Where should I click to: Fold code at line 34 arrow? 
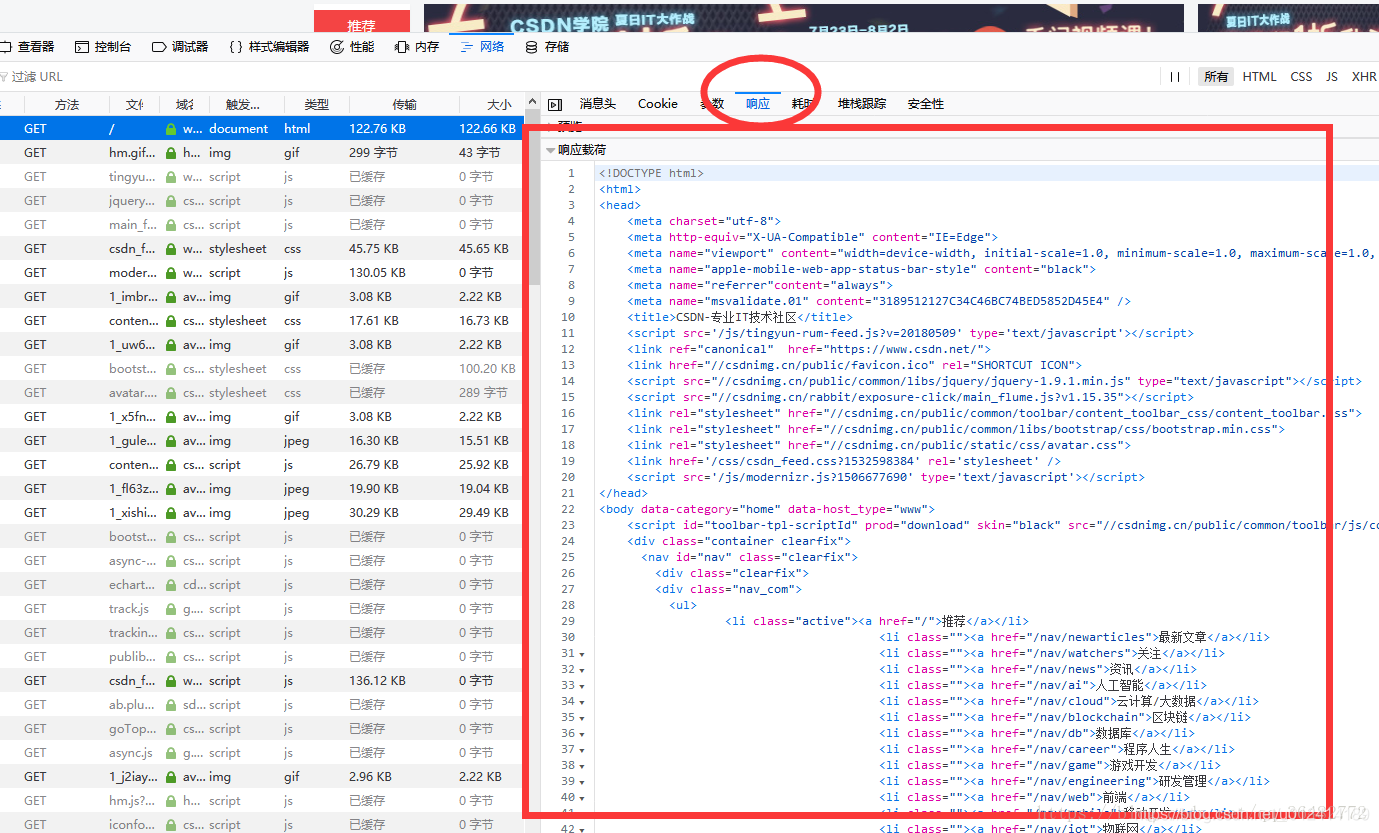click(x=582, y=702)
